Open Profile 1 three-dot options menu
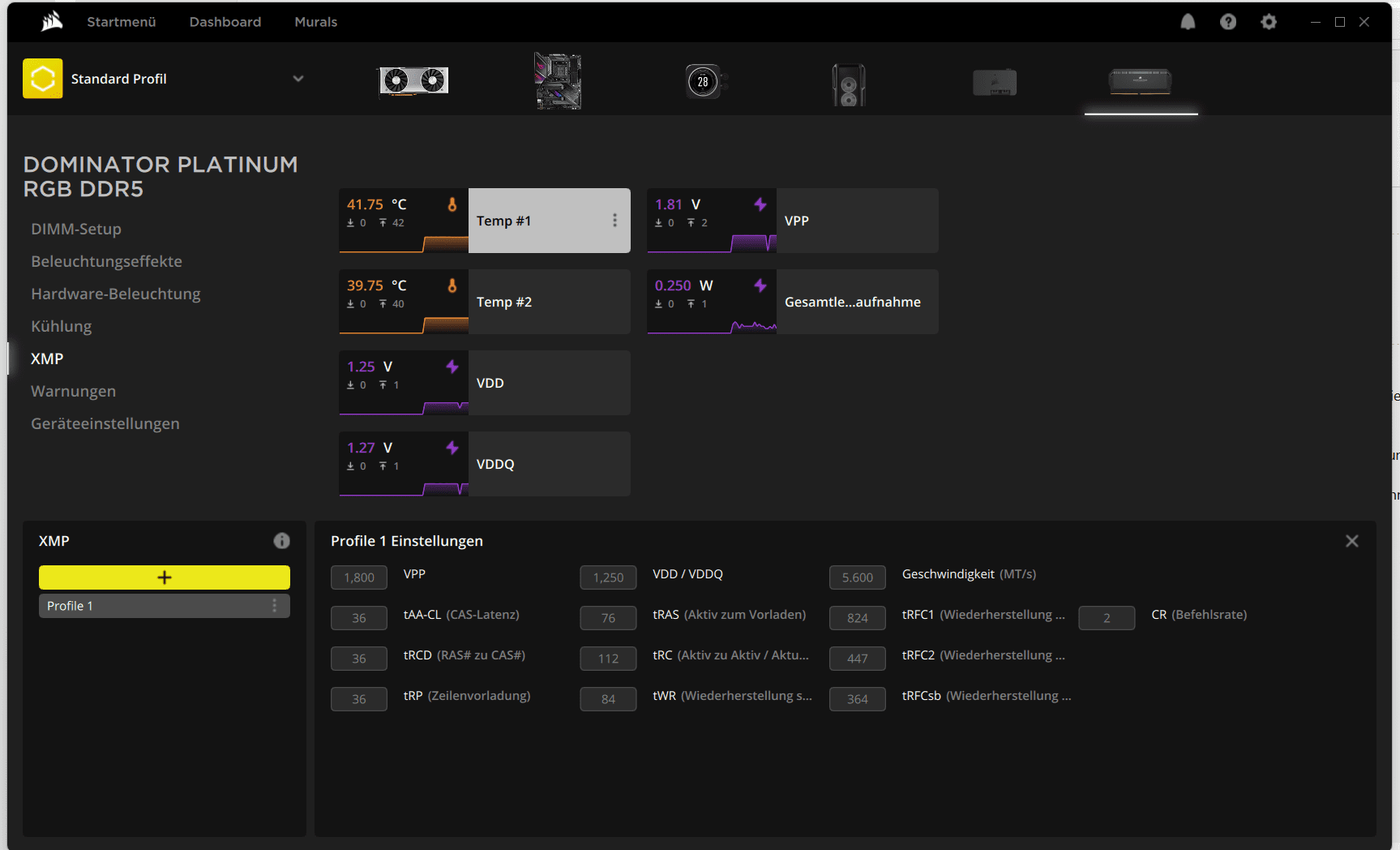Screen dimensions: 1400x850 (275, 606)
